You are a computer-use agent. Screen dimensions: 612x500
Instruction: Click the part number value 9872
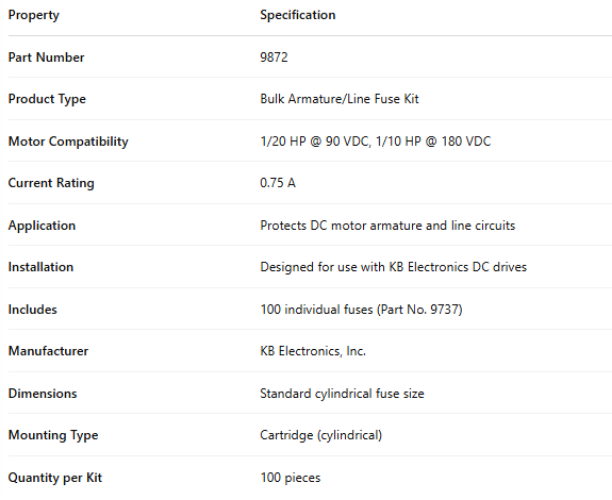(274, 57)
